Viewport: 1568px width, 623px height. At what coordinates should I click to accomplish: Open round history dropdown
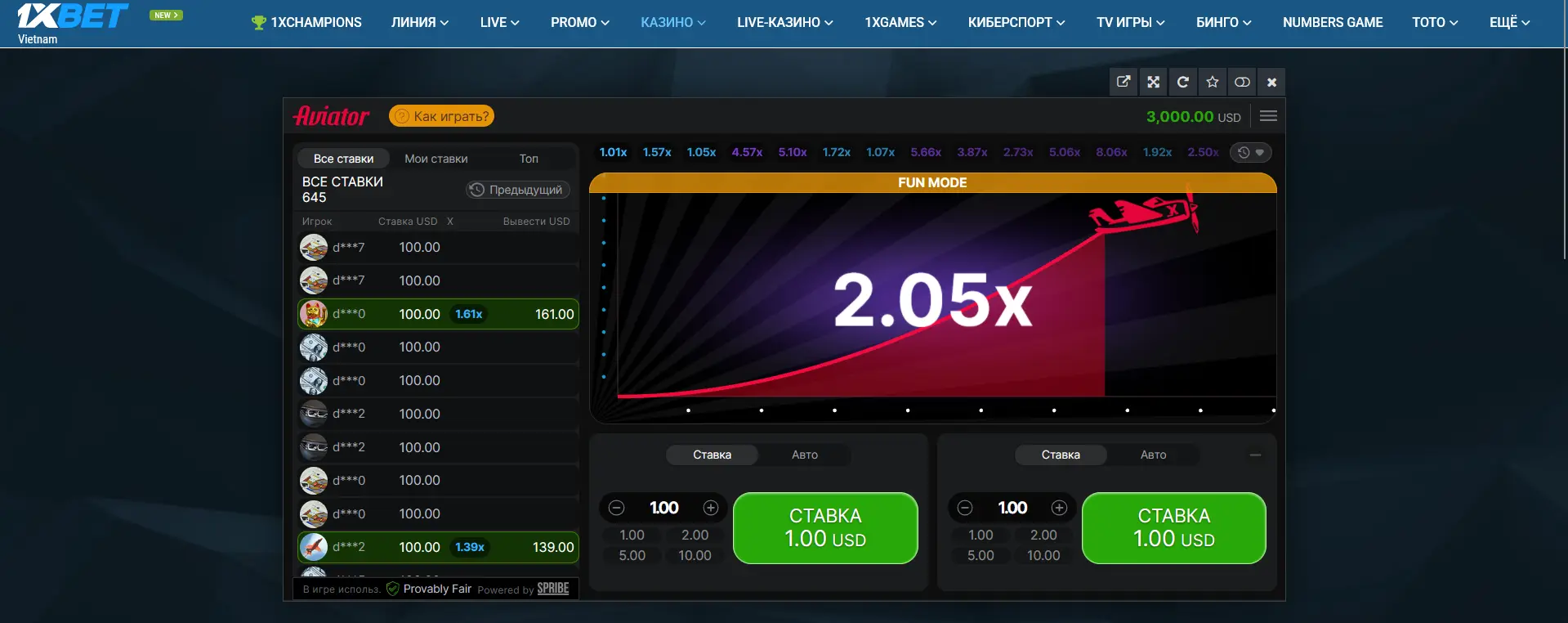coord(1251,152)
